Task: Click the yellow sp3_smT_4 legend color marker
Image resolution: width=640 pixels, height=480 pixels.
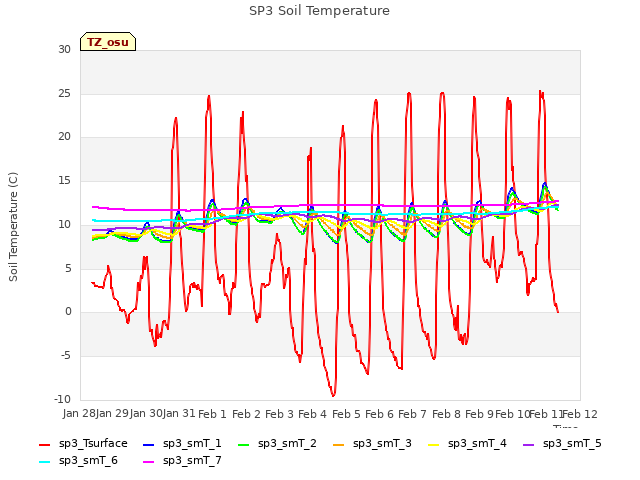Action: [433, 444]
